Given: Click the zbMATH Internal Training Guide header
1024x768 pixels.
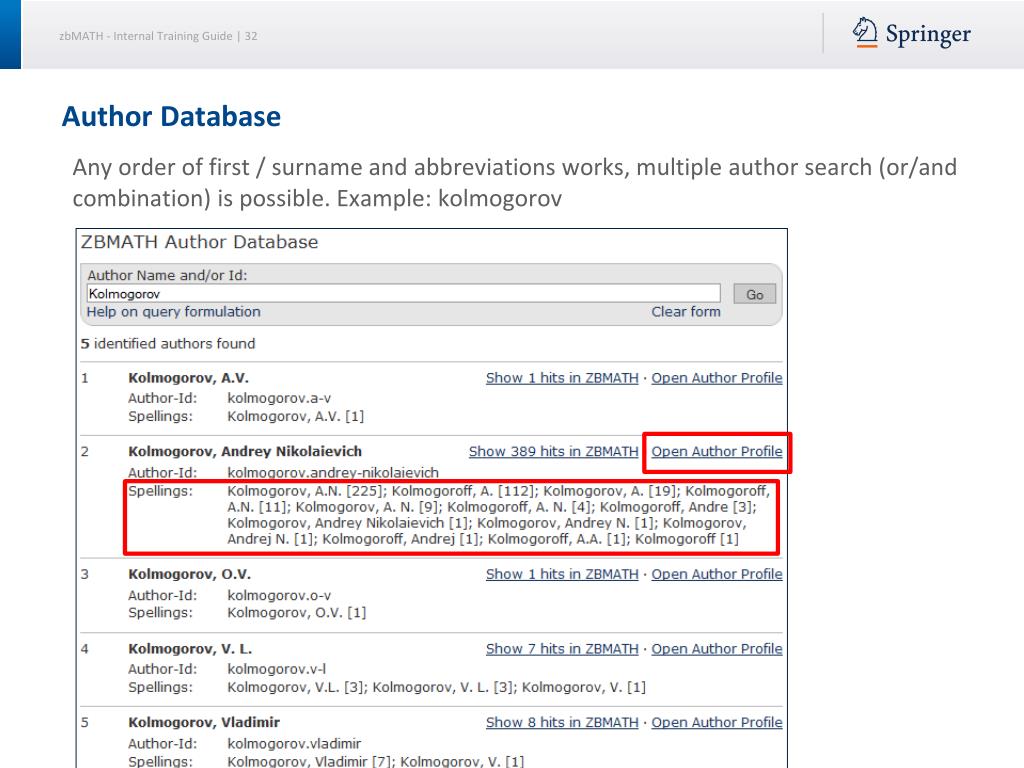Looking at the screenshot, I should click(x=158, y=36).
